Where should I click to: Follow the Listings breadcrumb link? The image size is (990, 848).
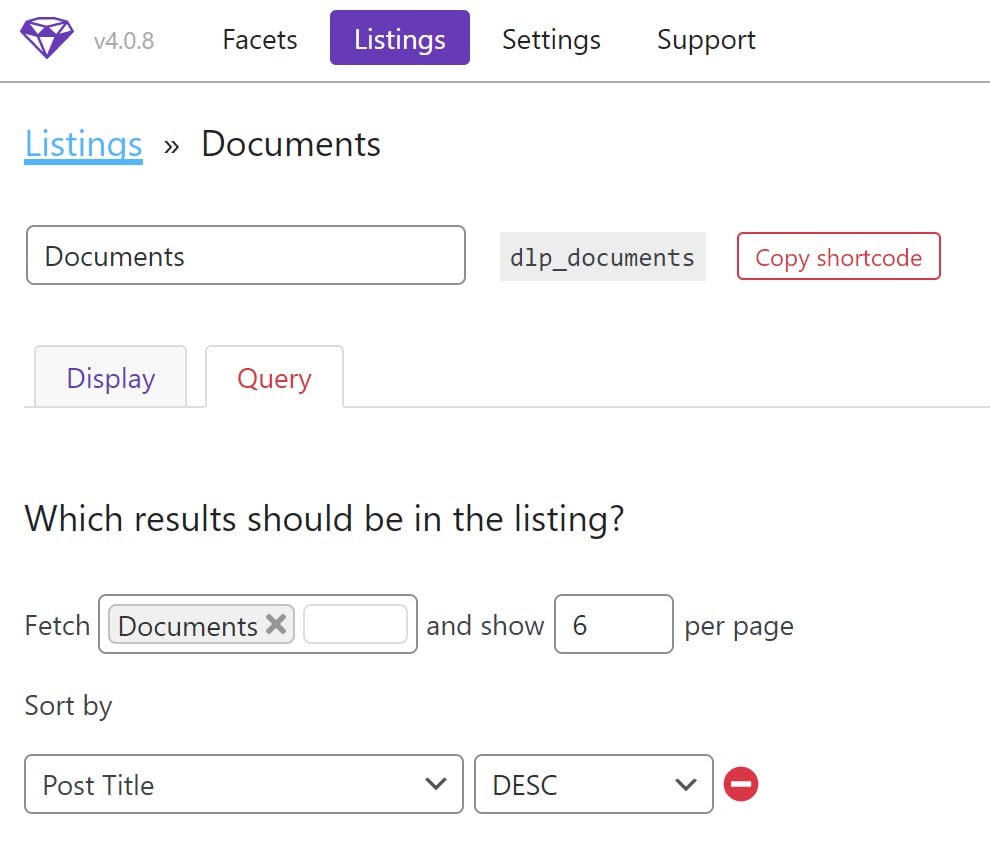pyautogui.click(x=83, y=144)
